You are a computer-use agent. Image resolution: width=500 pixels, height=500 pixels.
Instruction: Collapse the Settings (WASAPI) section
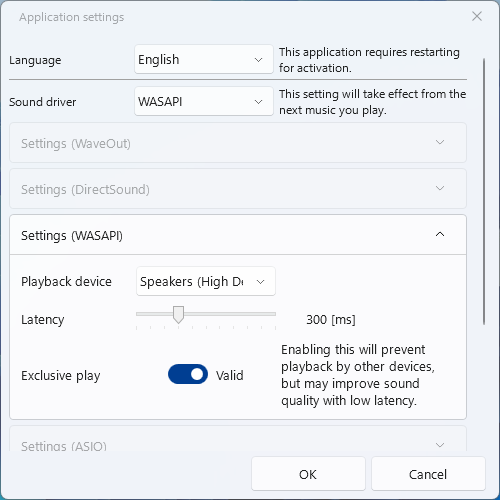point(238,235)
